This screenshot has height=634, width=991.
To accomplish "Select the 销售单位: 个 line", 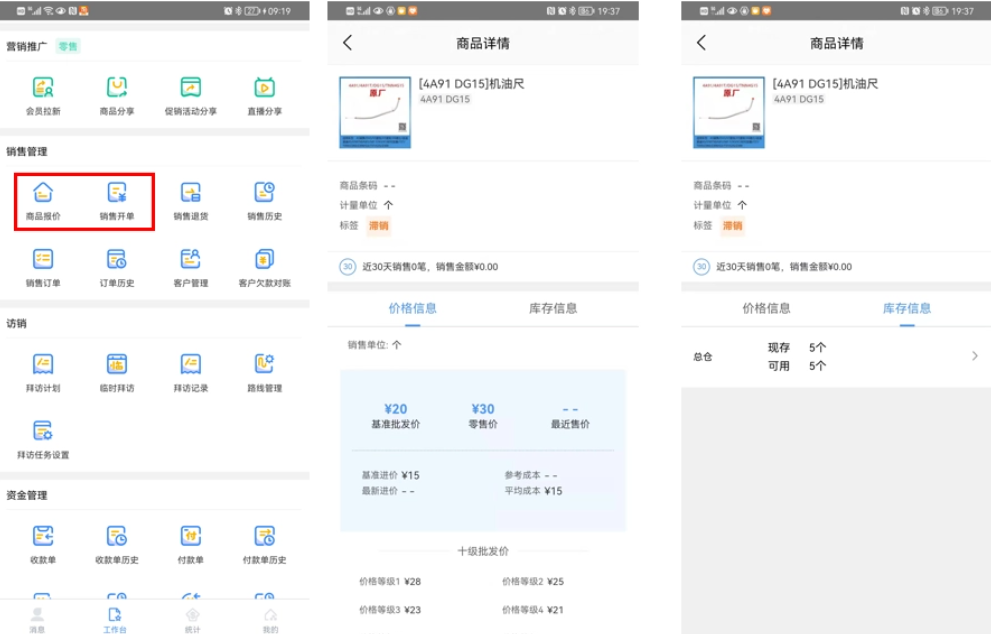I will [374, 345].
